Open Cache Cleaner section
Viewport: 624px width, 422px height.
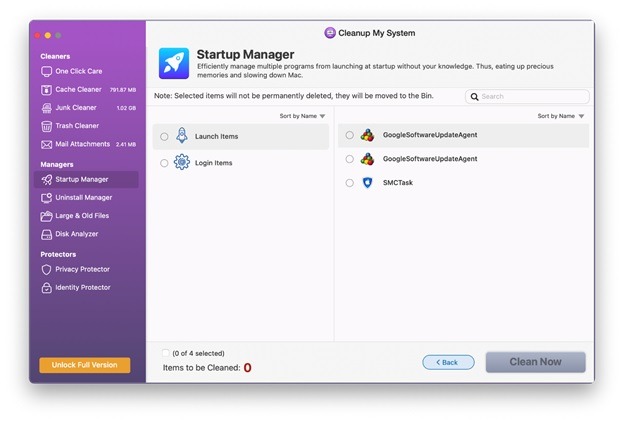click(x=78, y=90)
